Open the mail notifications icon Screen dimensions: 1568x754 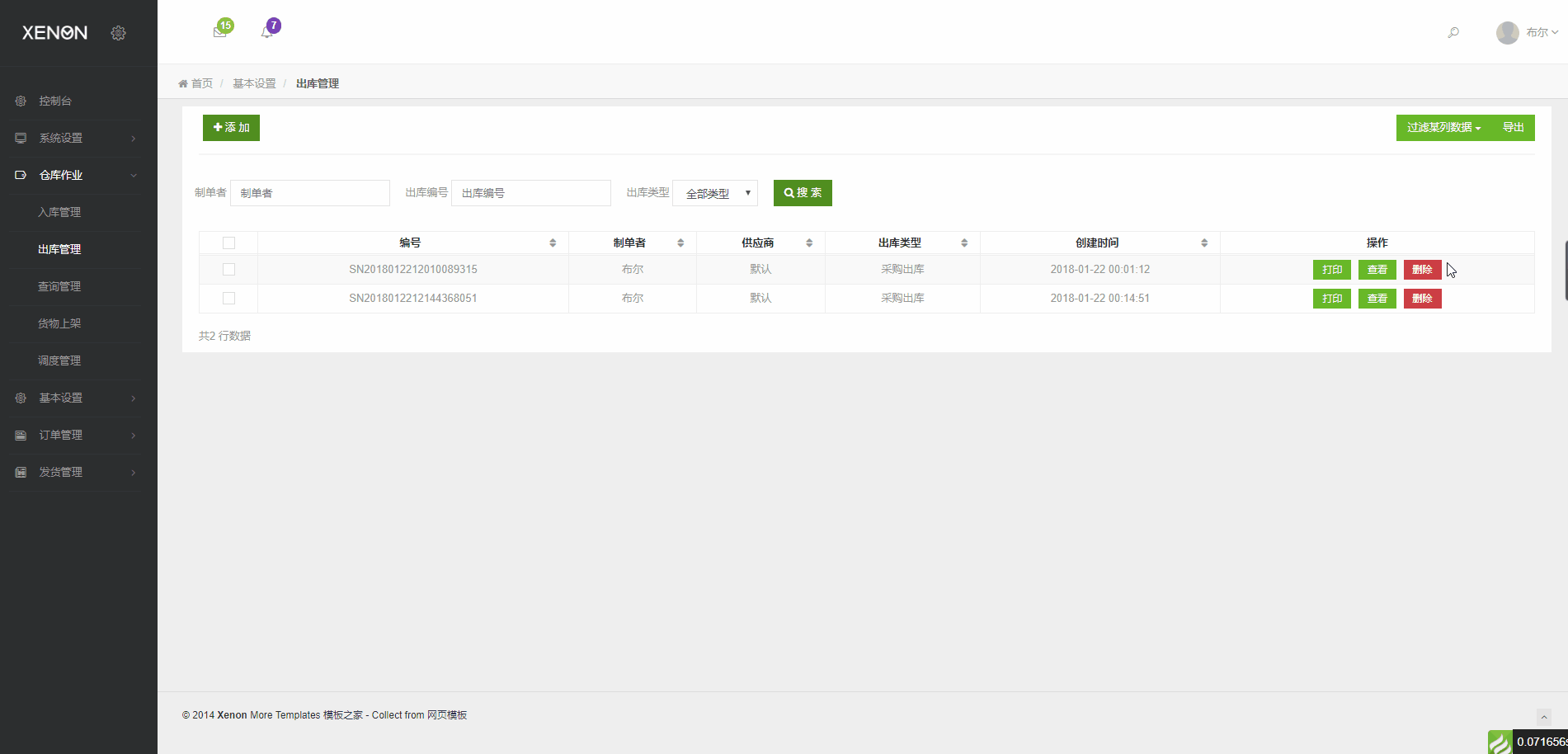coord(219,32)
